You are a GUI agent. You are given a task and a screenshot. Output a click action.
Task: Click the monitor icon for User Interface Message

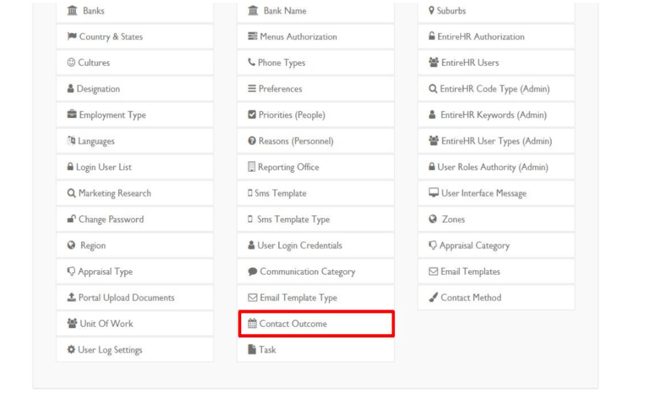click(434, 193)
